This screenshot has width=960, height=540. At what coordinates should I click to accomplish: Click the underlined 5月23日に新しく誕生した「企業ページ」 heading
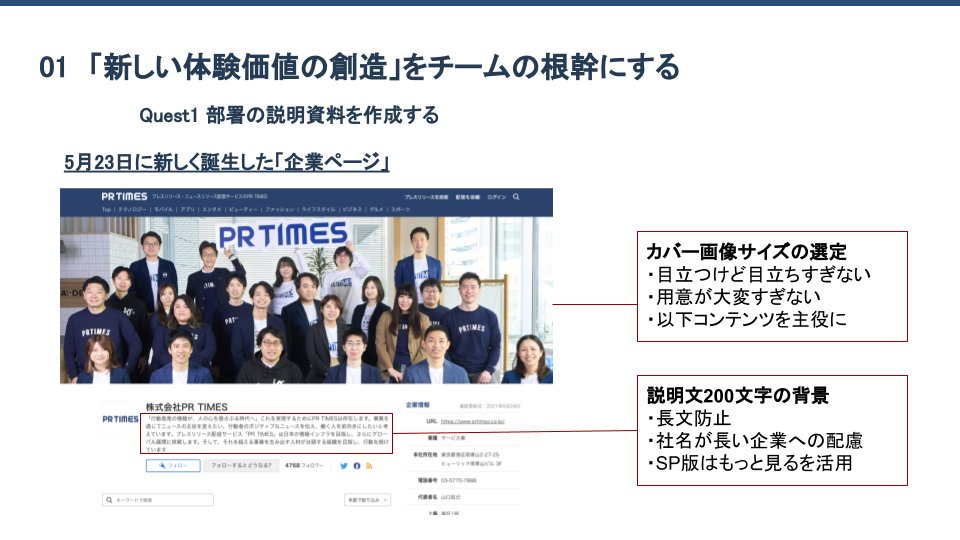(227, 162)
